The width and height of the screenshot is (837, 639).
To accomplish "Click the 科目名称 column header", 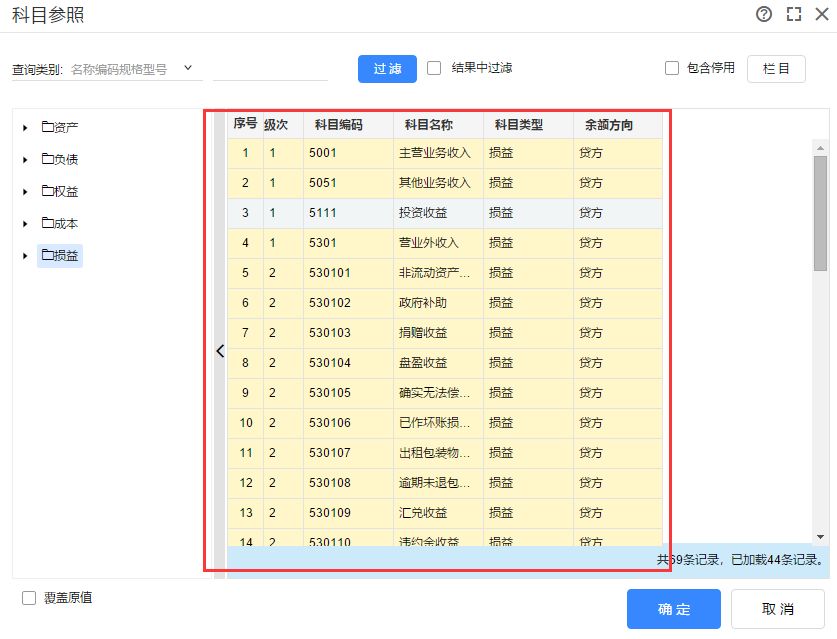I will click(x=438, y=124).
